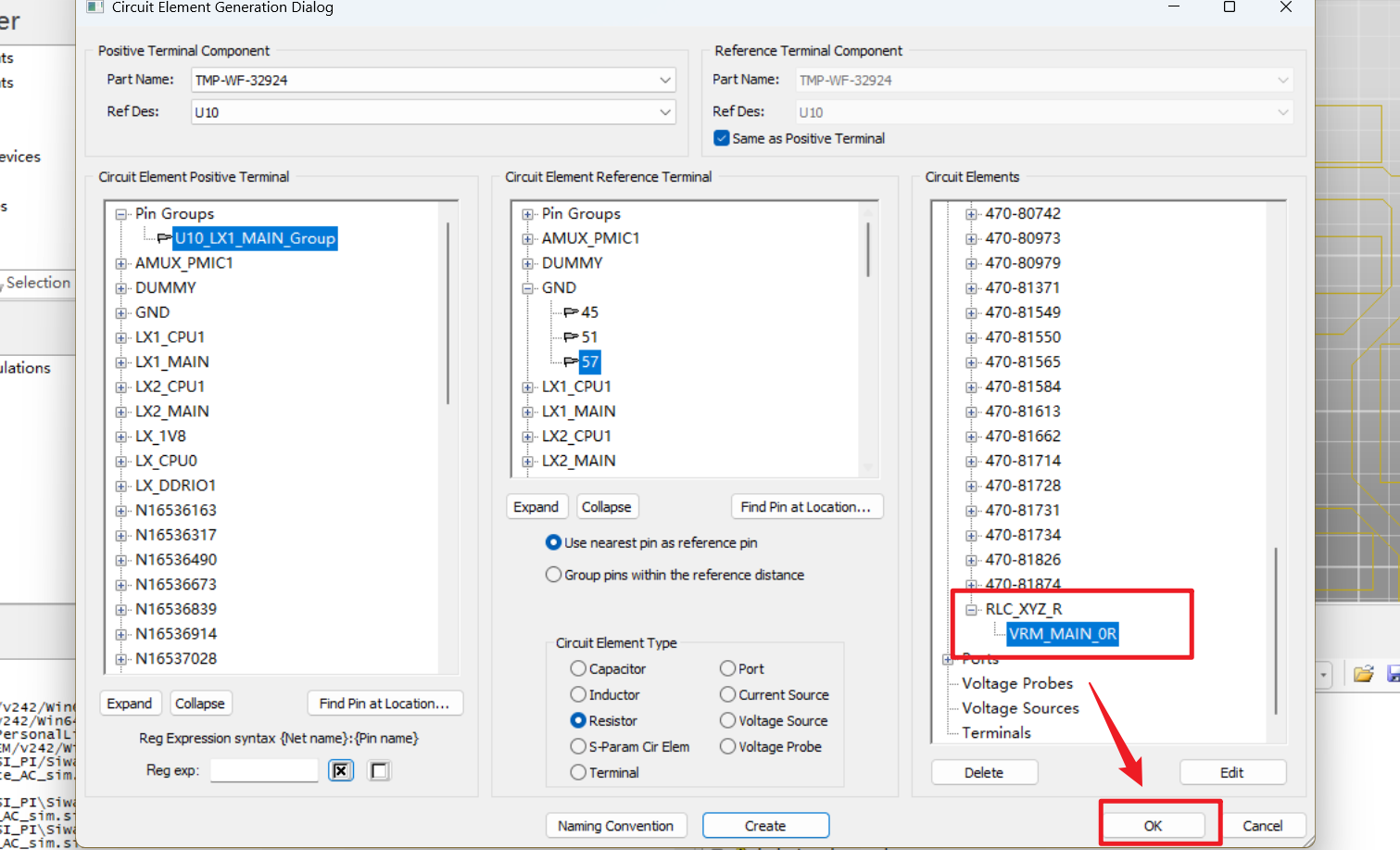The height and width of the screenshot is (850, 1400).
Task: Open Reference Terminal Part Name dropdown
Action: [x=1282, y=81]
